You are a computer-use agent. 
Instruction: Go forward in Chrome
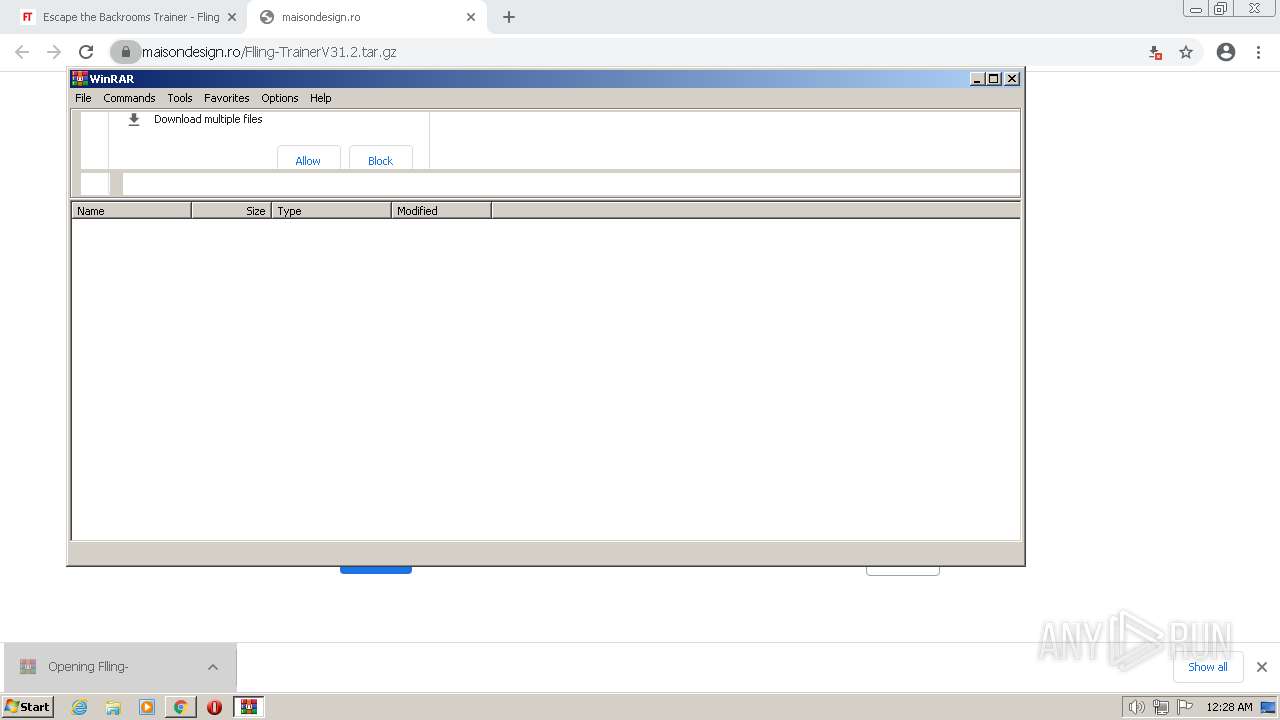click(54, 52)
